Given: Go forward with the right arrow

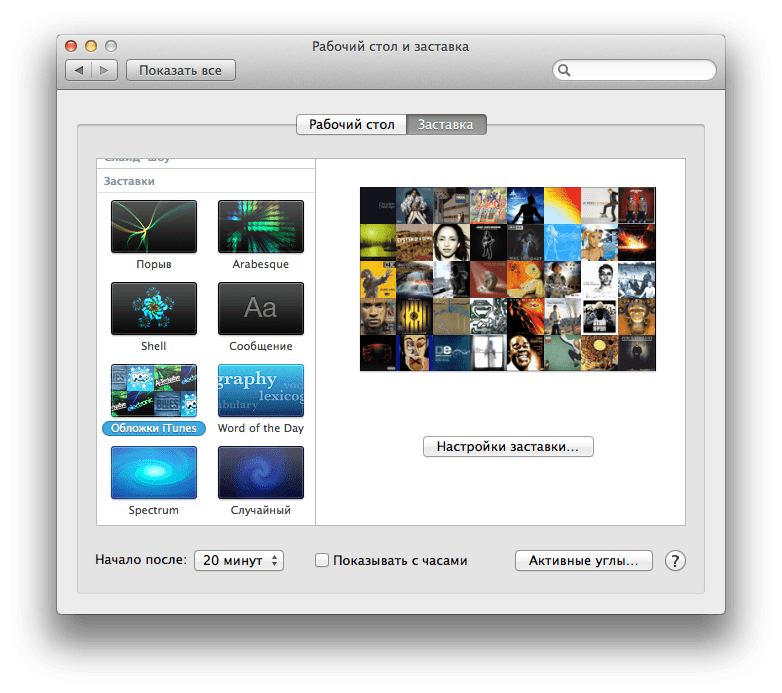Looking at the screenshot, I should click(105, 70).
